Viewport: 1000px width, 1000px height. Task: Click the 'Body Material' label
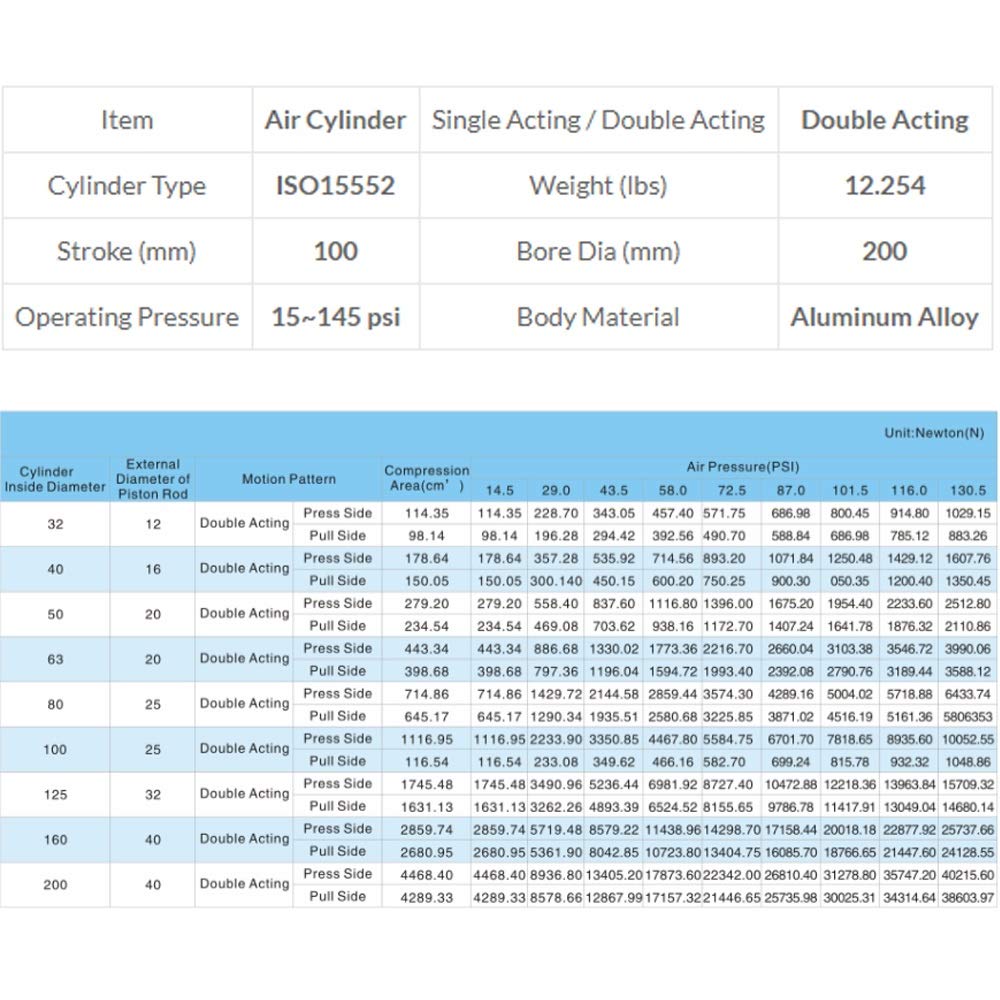tap(598, 317)
